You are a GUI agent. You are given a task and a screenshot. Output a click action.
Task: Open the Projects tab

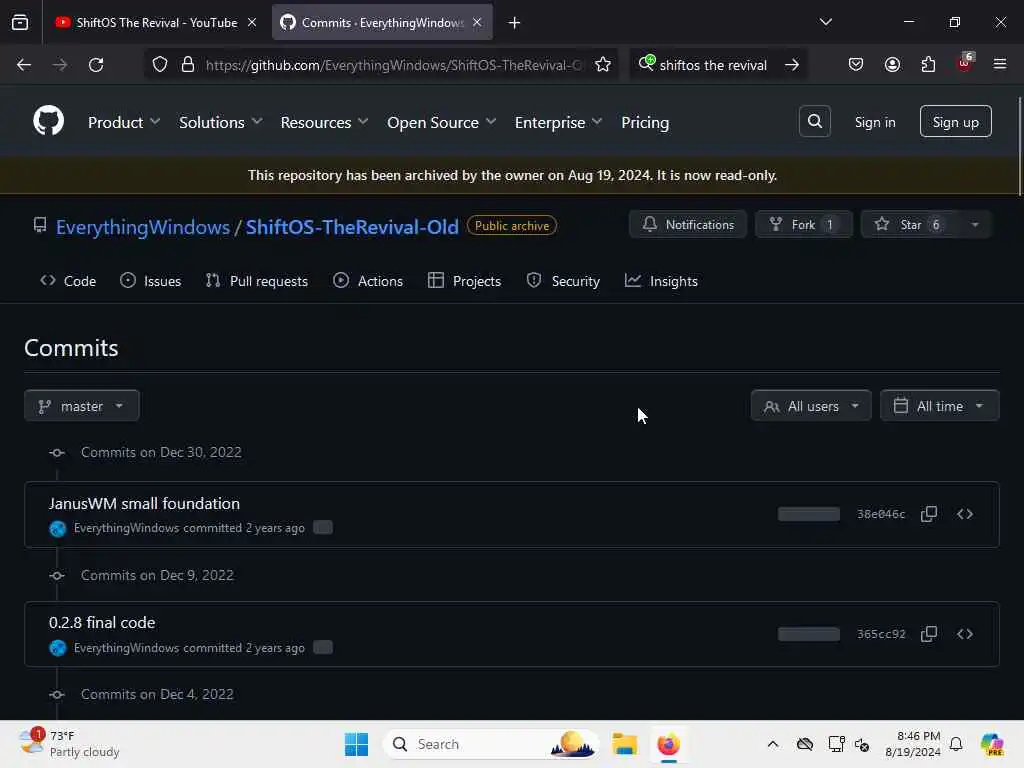464,281
